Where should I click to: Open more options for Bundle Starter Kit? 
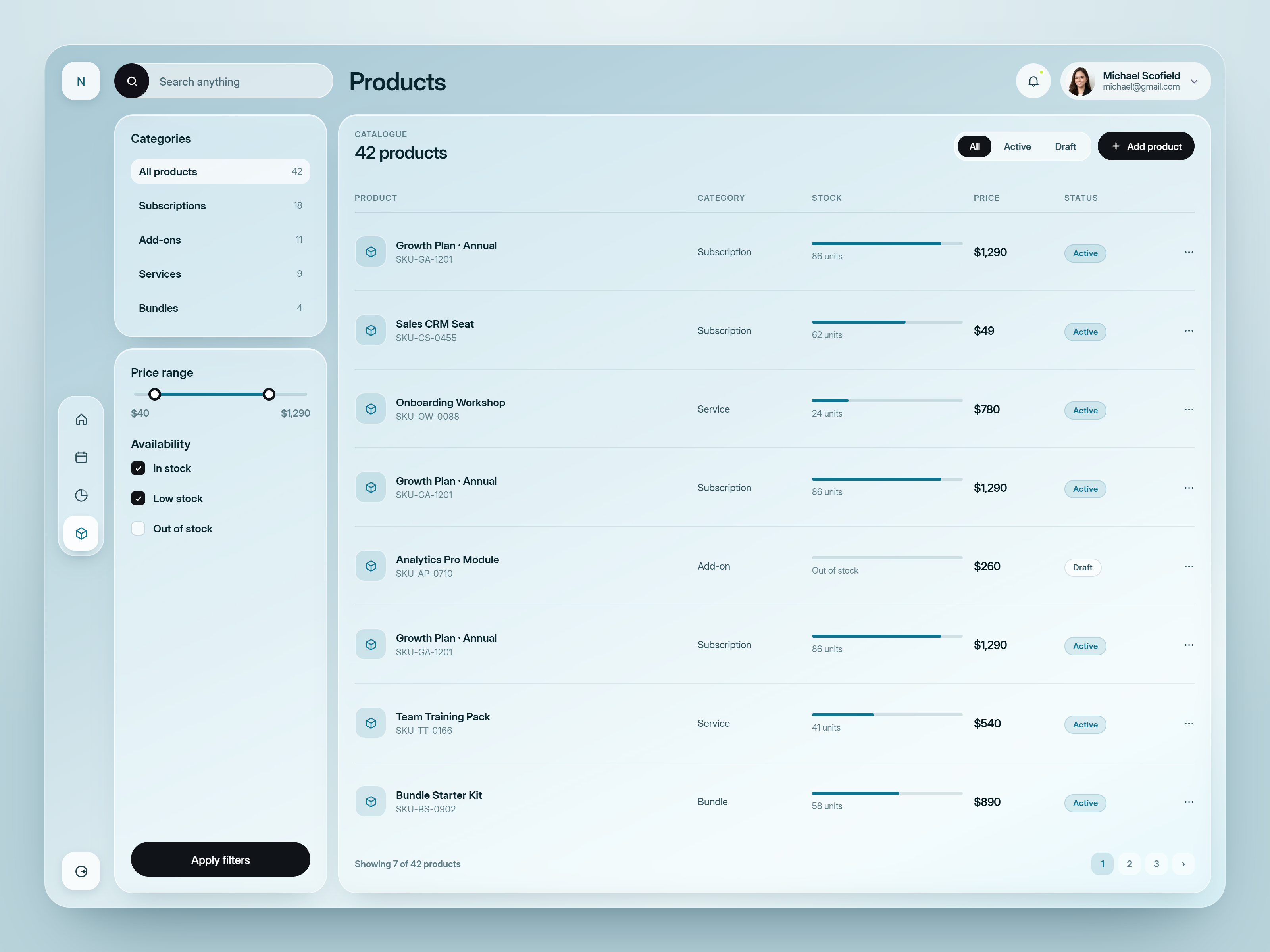1189,802
